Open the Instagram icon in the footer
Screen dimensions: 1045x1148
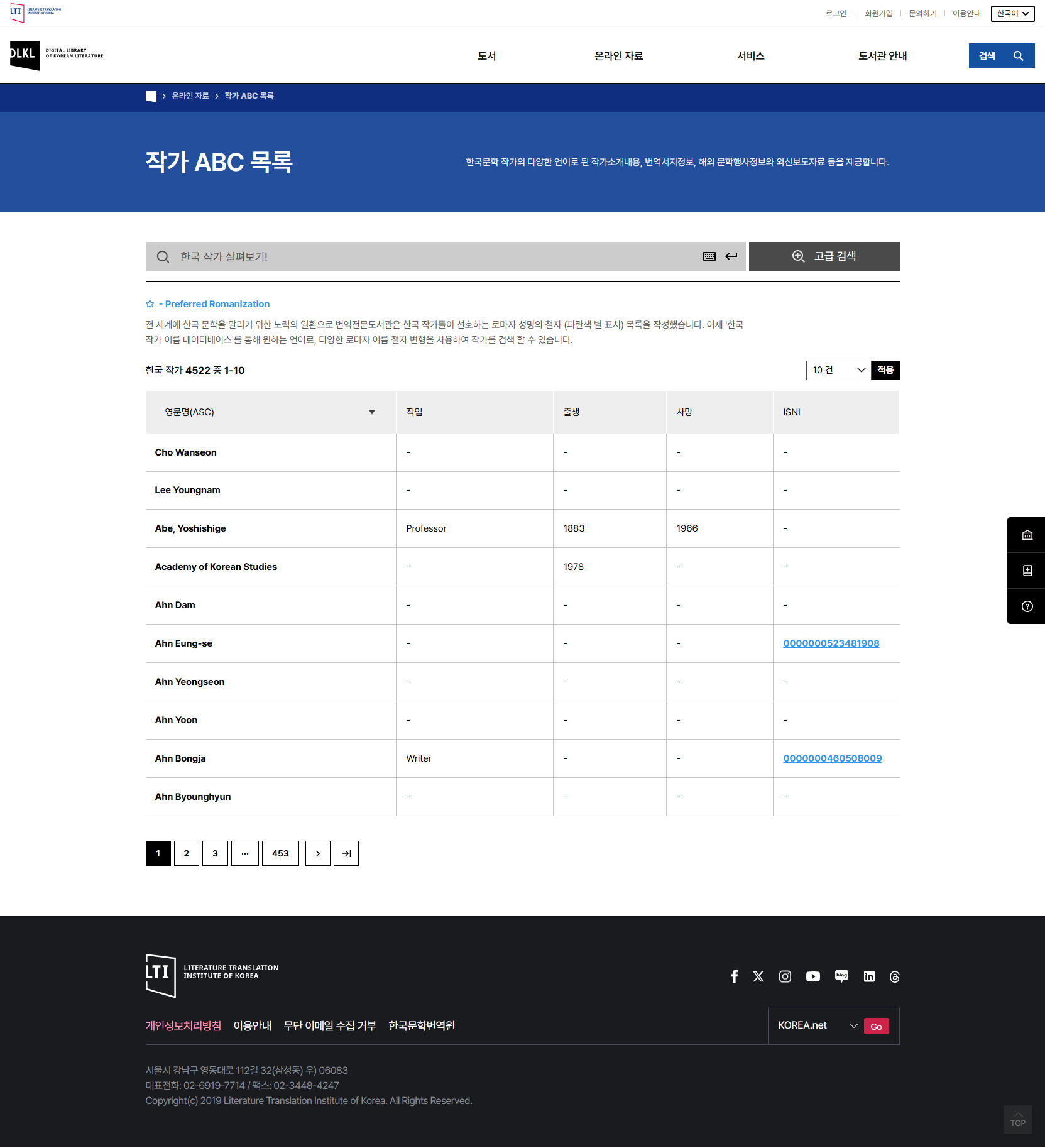click(x=785, y=976)
